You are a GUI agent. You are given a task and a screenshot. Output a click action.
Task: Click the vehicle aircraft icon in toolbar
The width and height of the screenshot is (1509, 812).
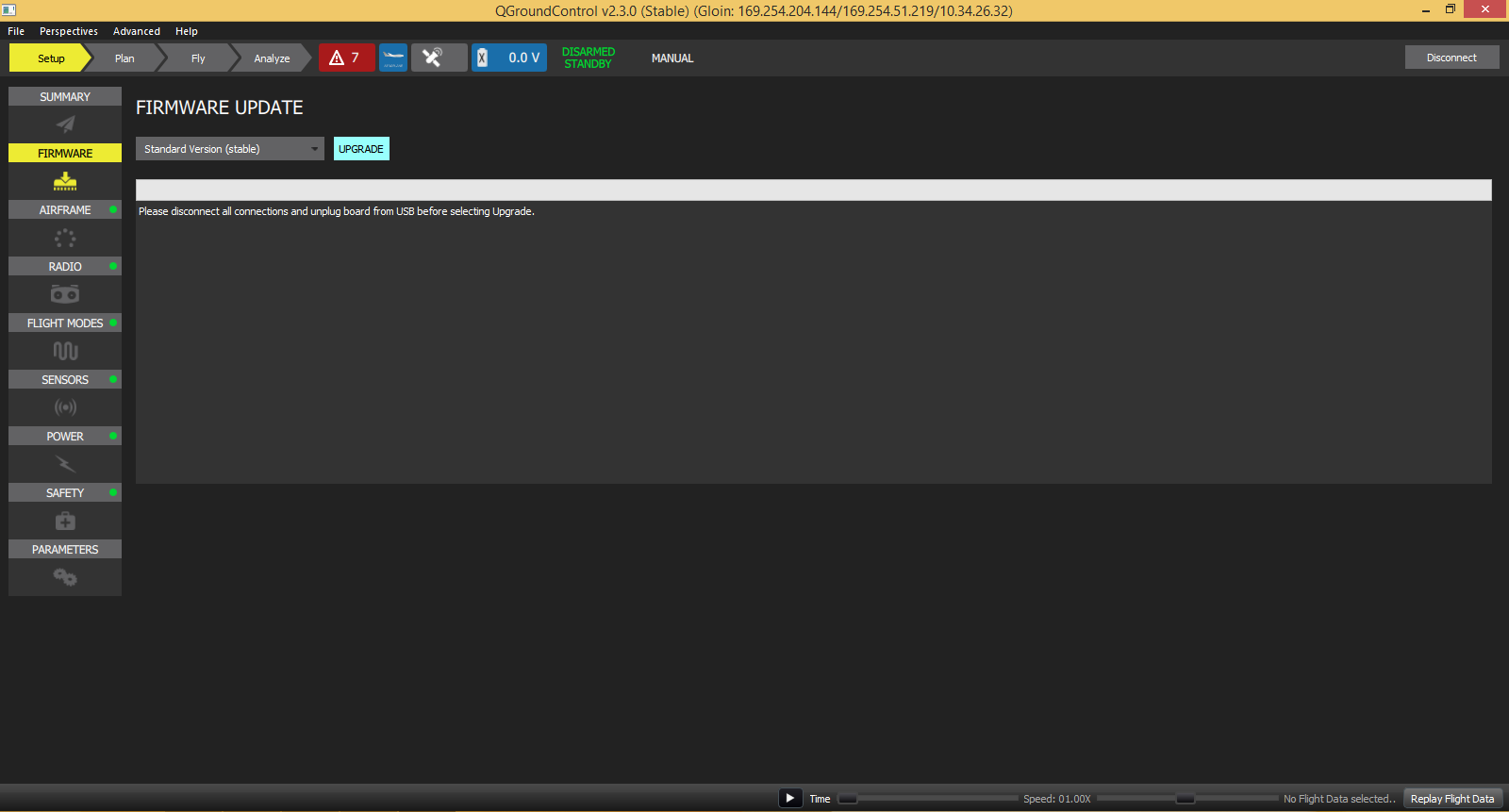coord(393,58)
